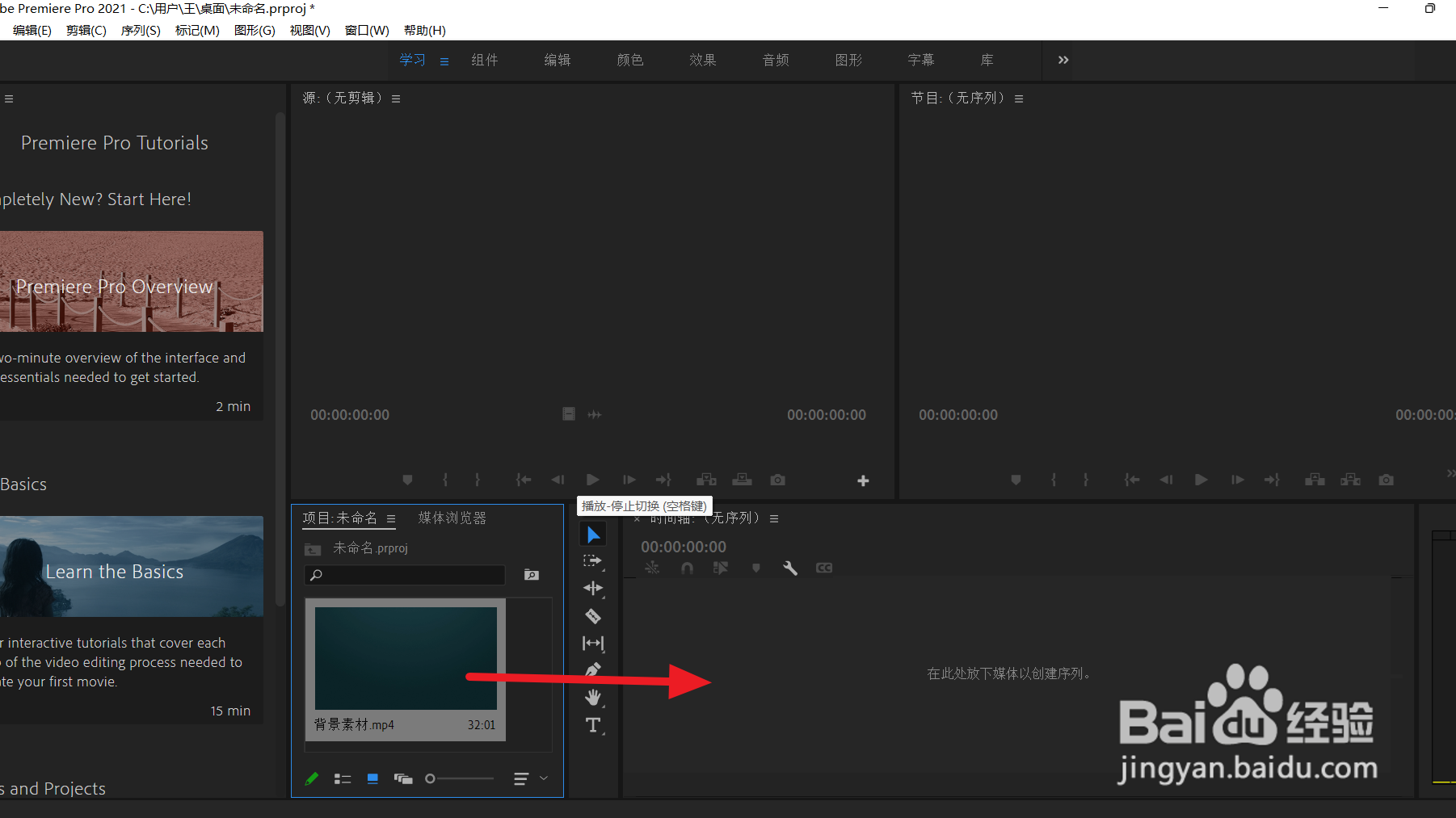This screenshot has width=1456, height=818.
Task: Open the source monitor button editor plus
Action: tap(863, 480)
